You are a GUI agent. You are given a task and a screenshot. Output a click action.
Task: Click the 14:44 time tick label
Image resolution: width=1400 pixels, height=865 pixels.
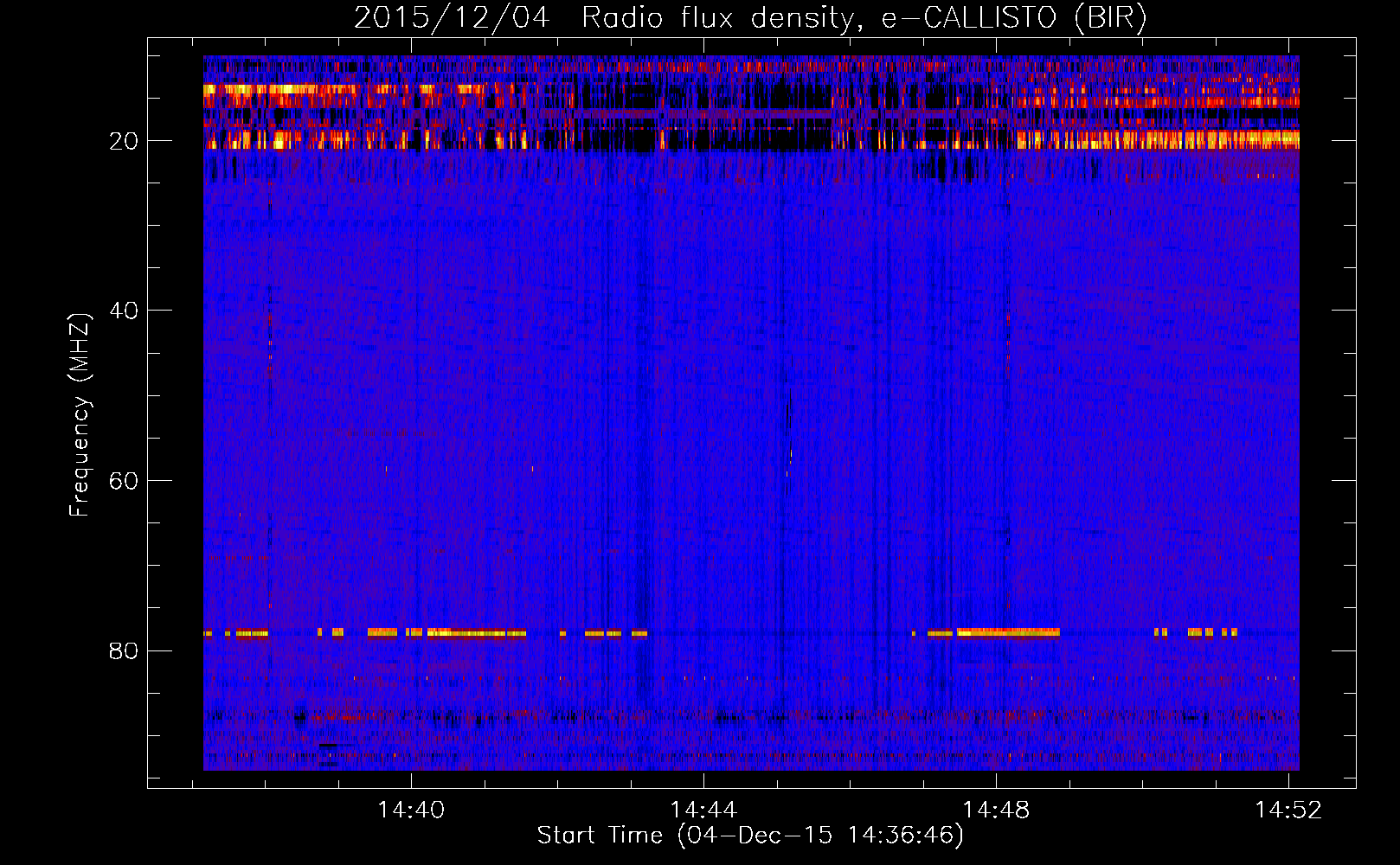[x=703, y=810]
